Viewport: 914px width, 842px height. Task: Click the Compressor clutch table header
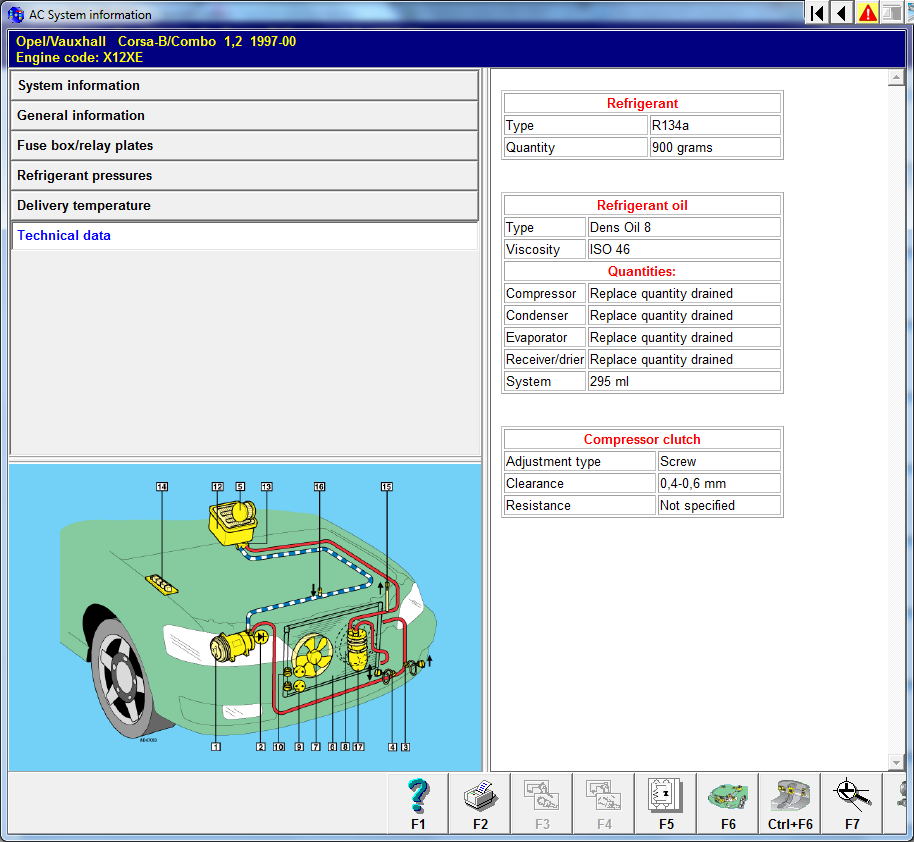(642, 439)
